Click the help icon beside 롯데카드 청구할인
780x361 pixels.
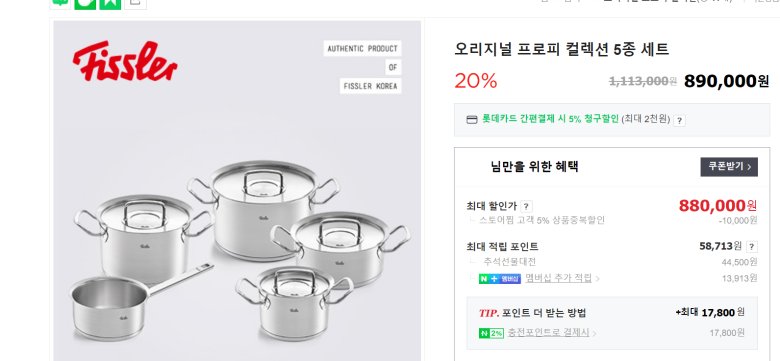(x=679, y=120)
